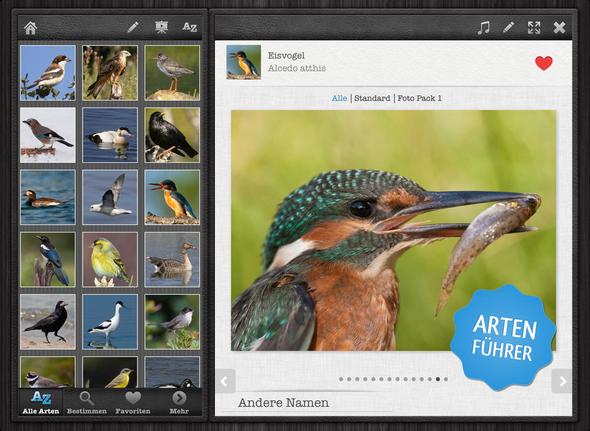Select the kingfisher thumbnail in species grid
The height and width of the screenshot is (431, 590).
pos(172,197)
